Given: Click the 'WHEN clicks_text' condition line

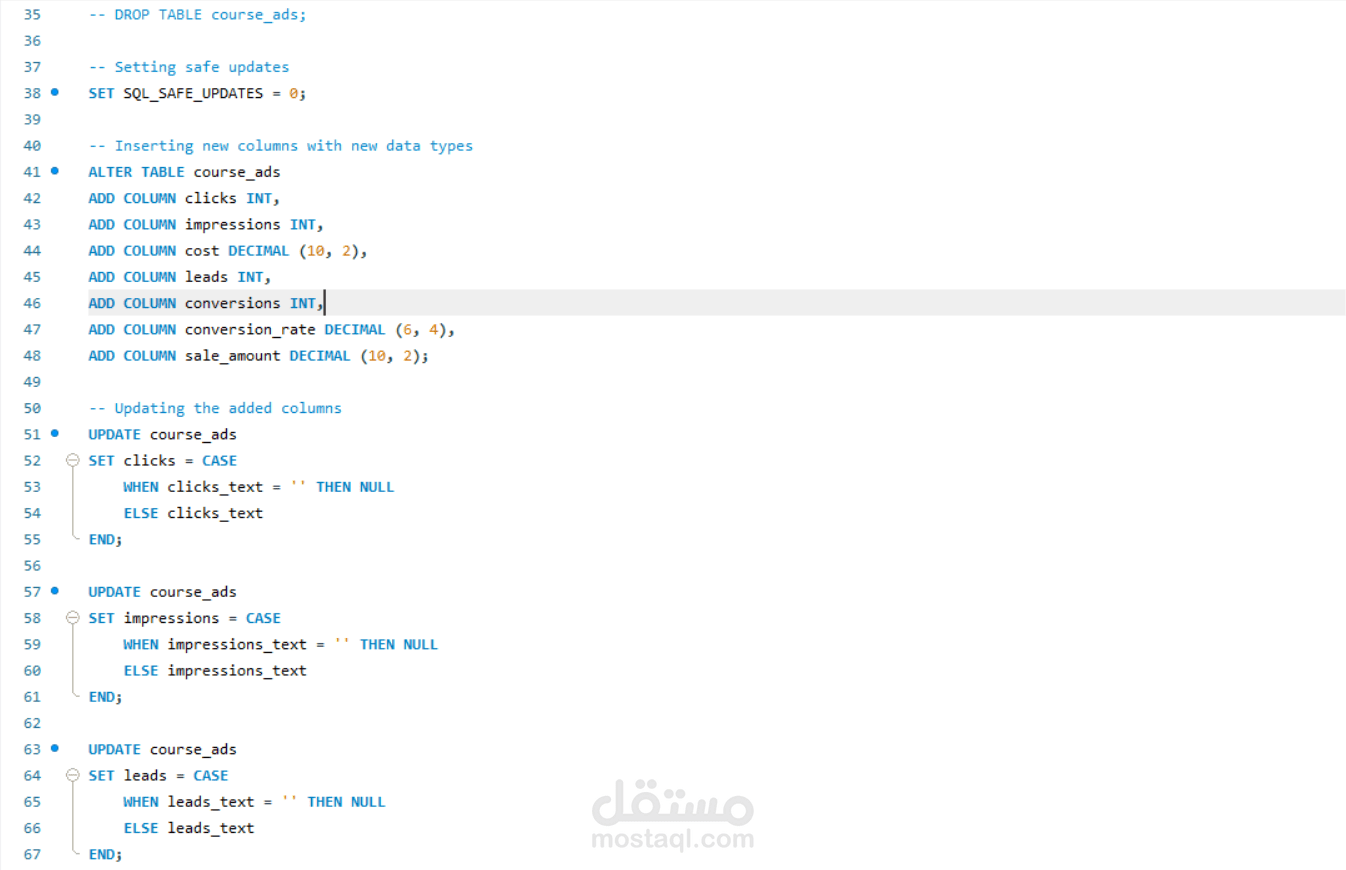Looking at the screenshot, I should (259, 487).
